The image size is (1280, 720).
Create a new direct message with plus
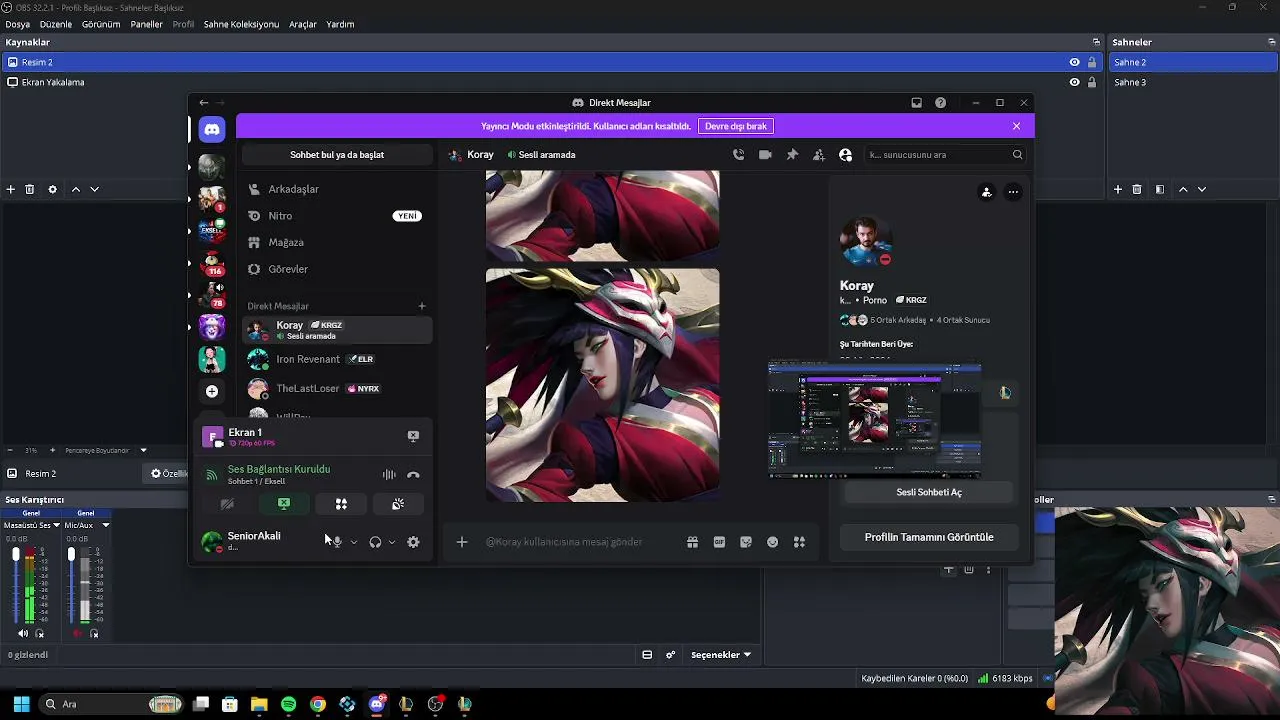(422, 306)
